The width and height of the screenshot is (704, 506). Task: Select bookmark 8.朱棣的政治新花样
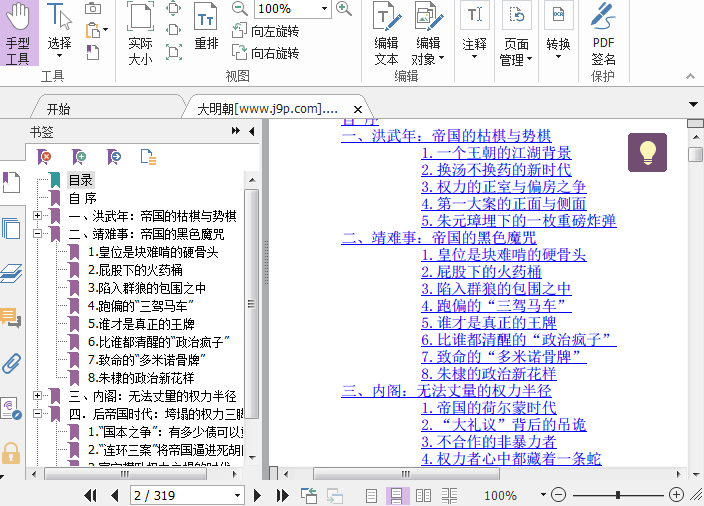141,378
